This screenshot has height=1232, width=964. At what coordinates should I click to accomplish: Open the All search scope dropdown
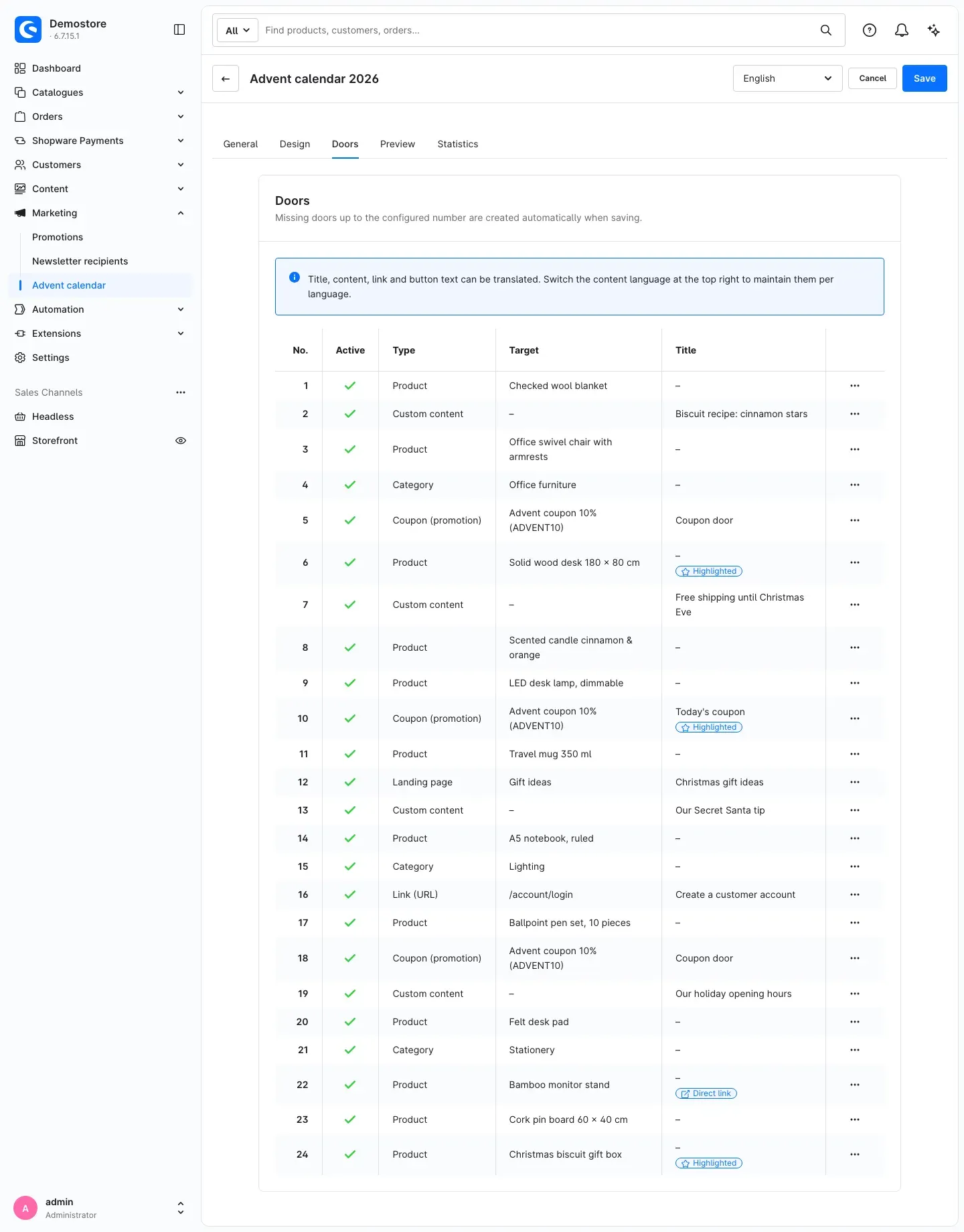coord(238,30)
